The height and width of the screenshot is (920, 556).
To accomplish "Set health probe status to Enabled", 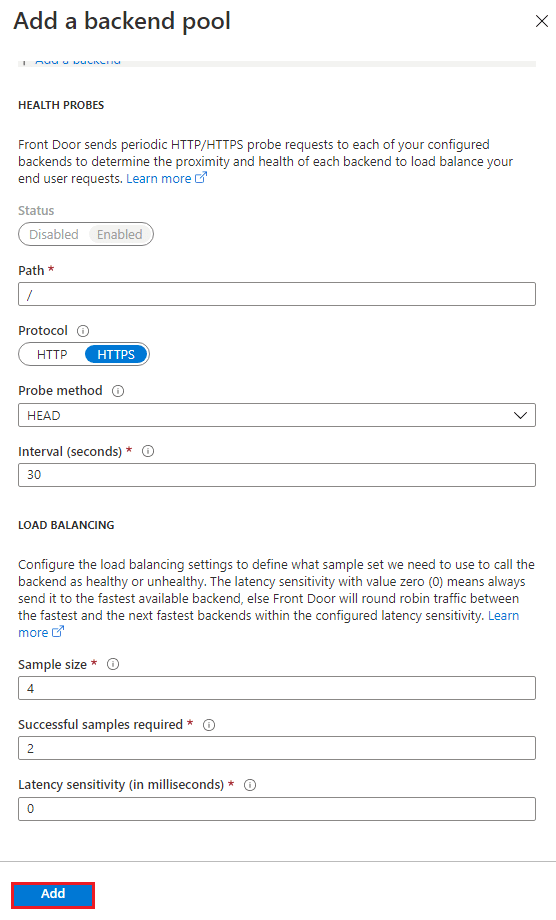I will (x=120, y=234).
